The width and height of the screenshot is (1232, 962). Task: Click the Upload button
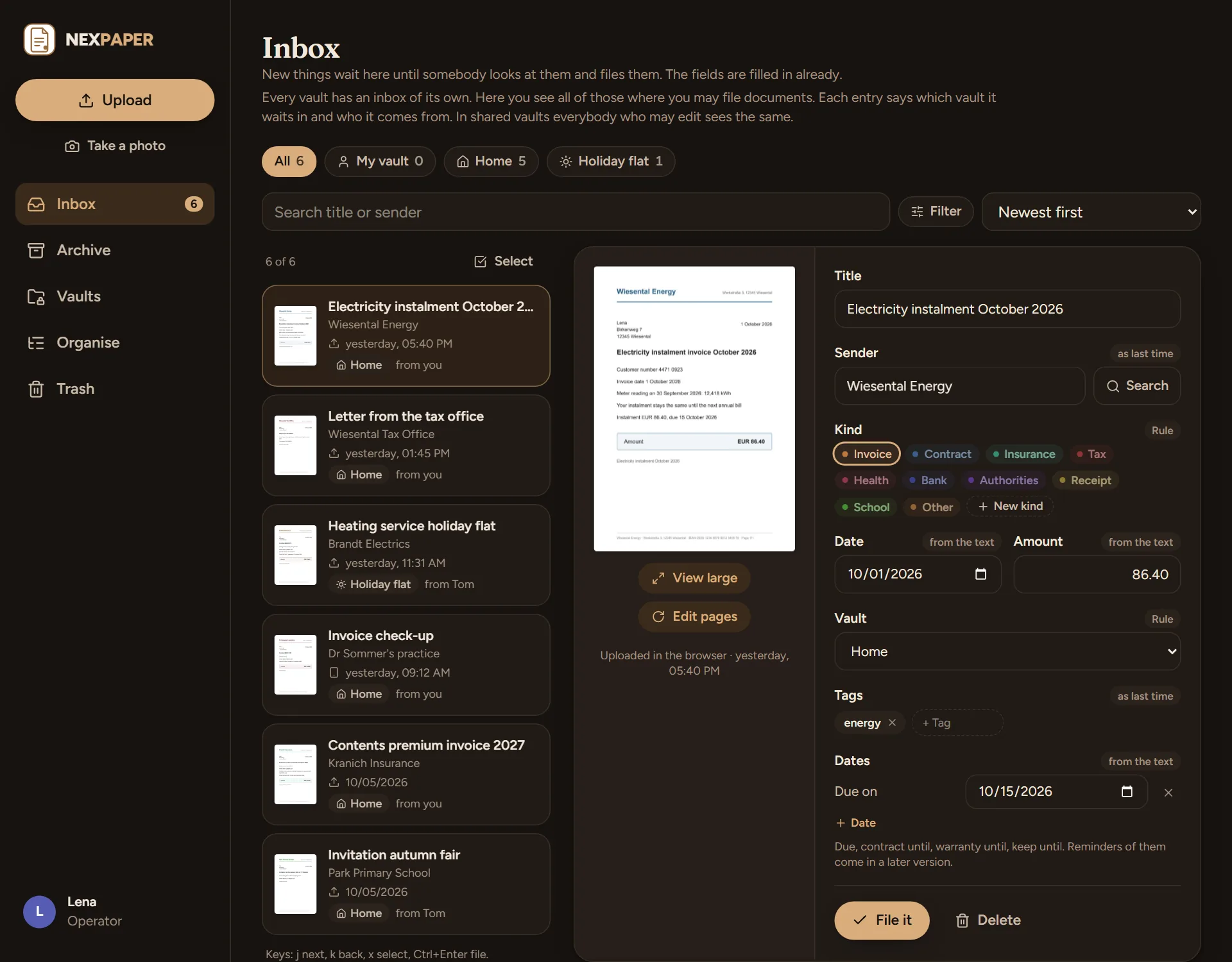[115, 100]
